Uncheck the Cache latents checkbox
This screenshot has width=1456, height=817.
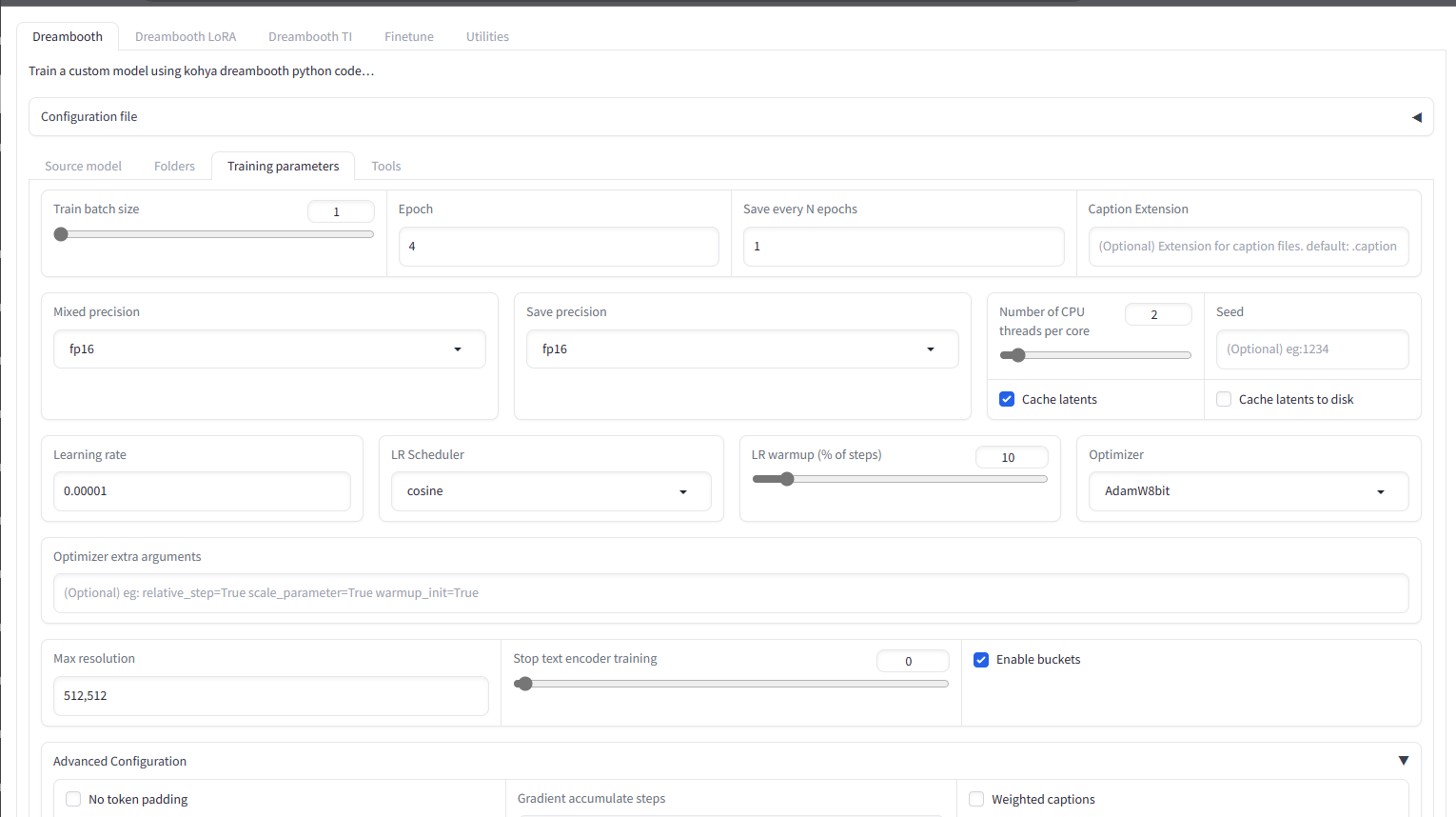pos(1007,399)
